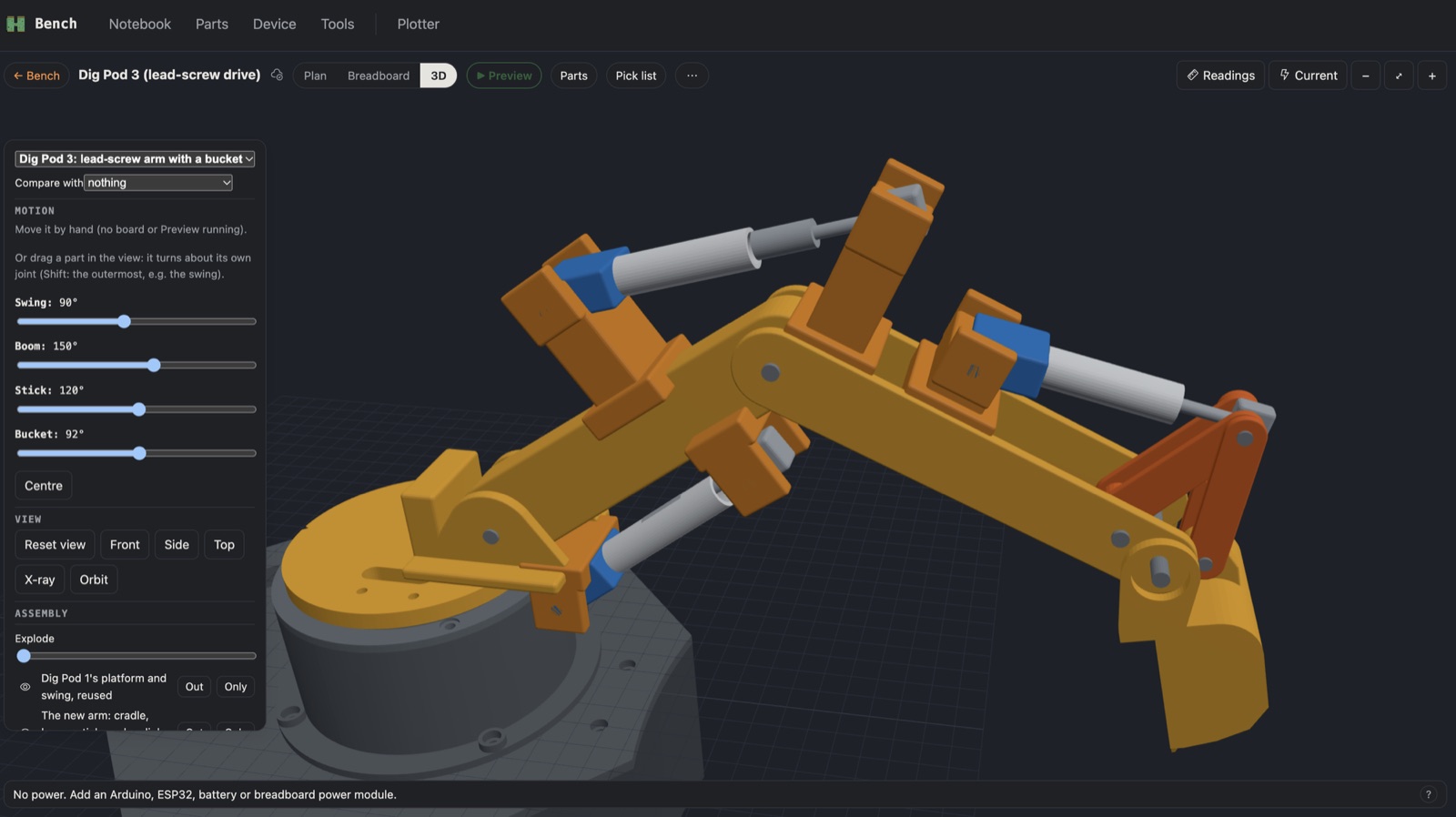
Task: Open the Plotter menu
Action: pos(419,24)
